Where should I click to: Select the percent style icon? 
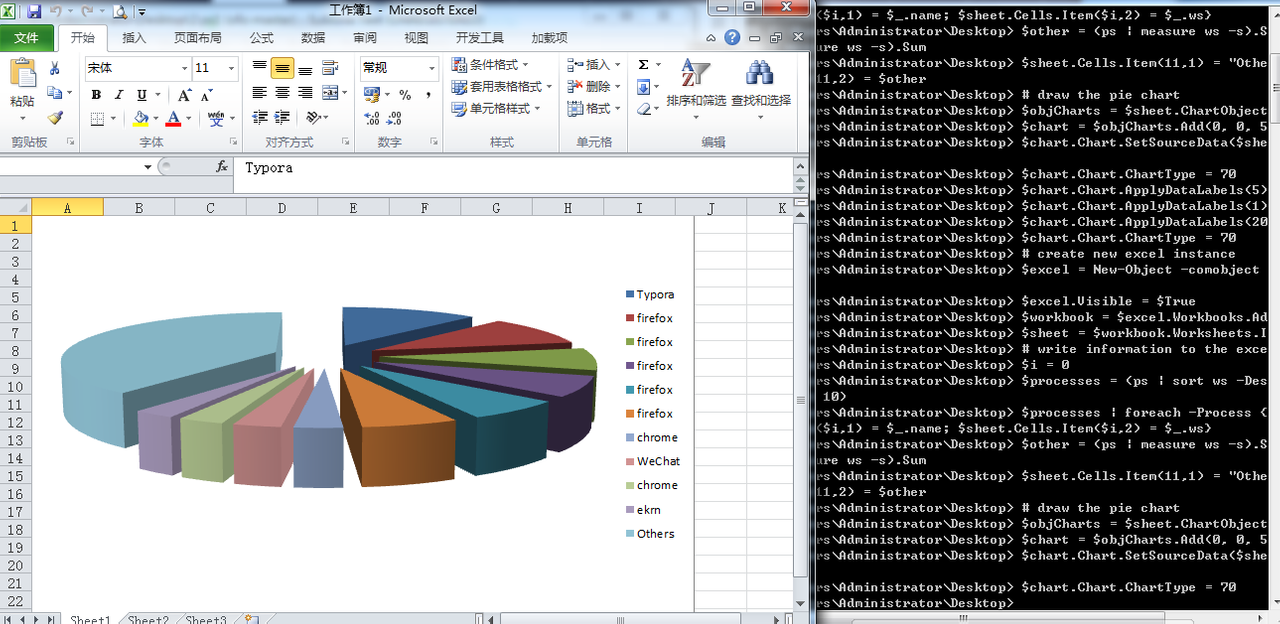(x=405, y=95)
